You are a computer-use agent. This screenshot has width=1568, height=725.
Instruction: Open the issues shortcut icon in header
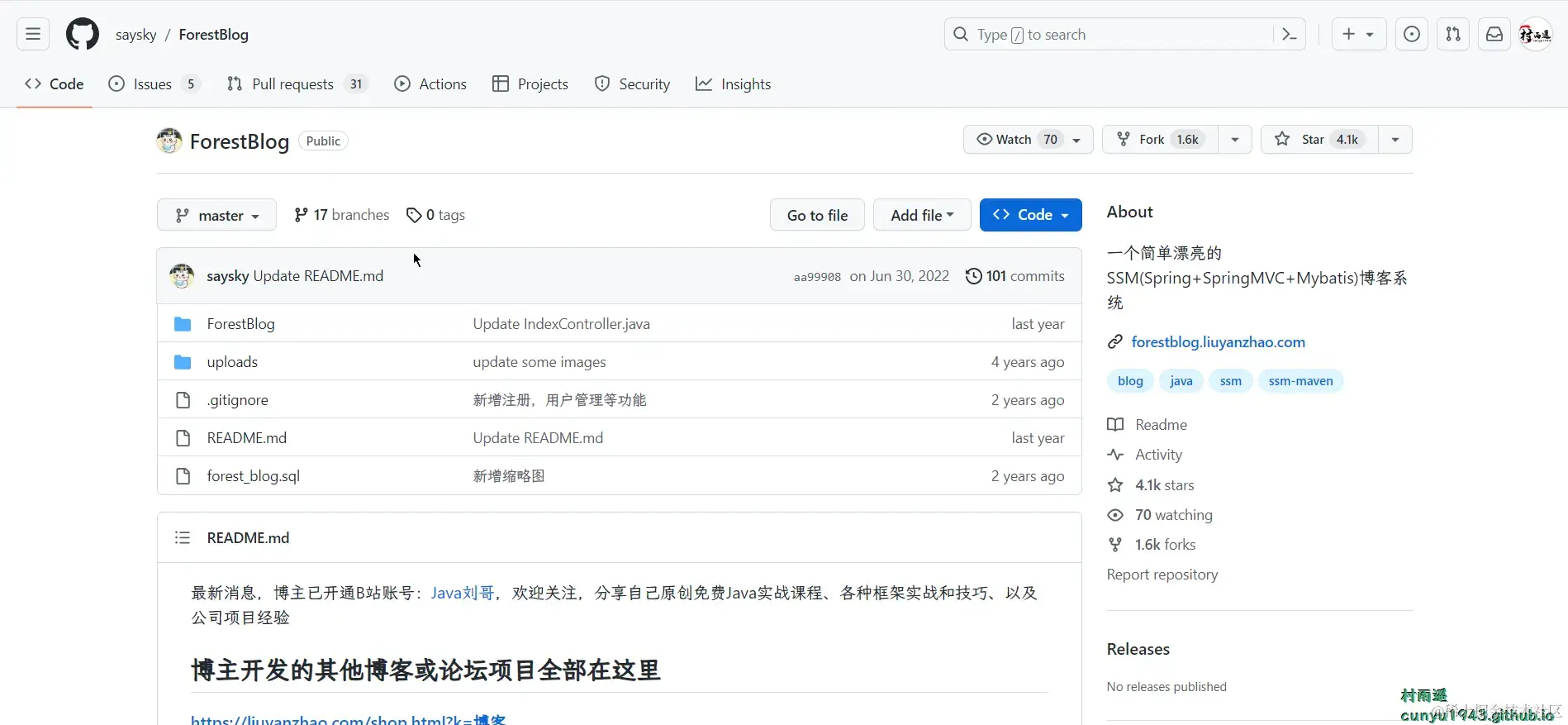(1412, 34)
